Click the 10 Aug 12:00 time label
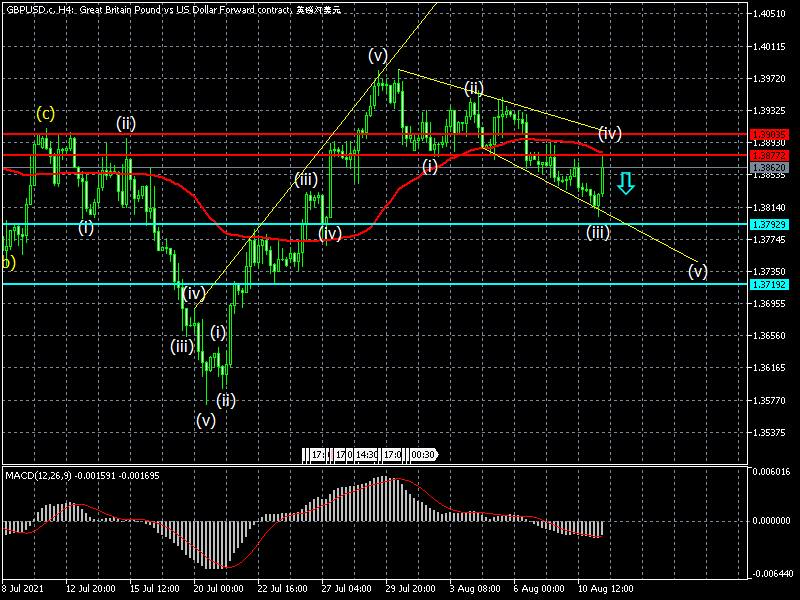The image size is (800, 600). [x=606, y=588]
